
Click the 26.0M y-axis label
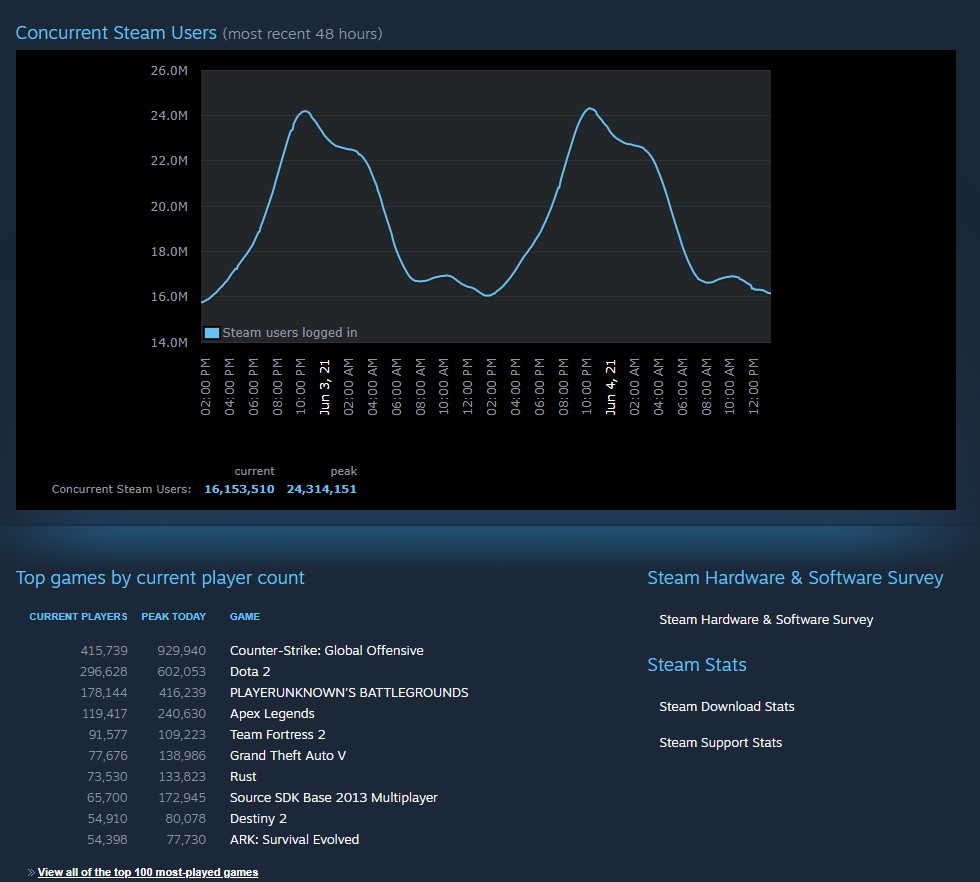click(169, 71)
